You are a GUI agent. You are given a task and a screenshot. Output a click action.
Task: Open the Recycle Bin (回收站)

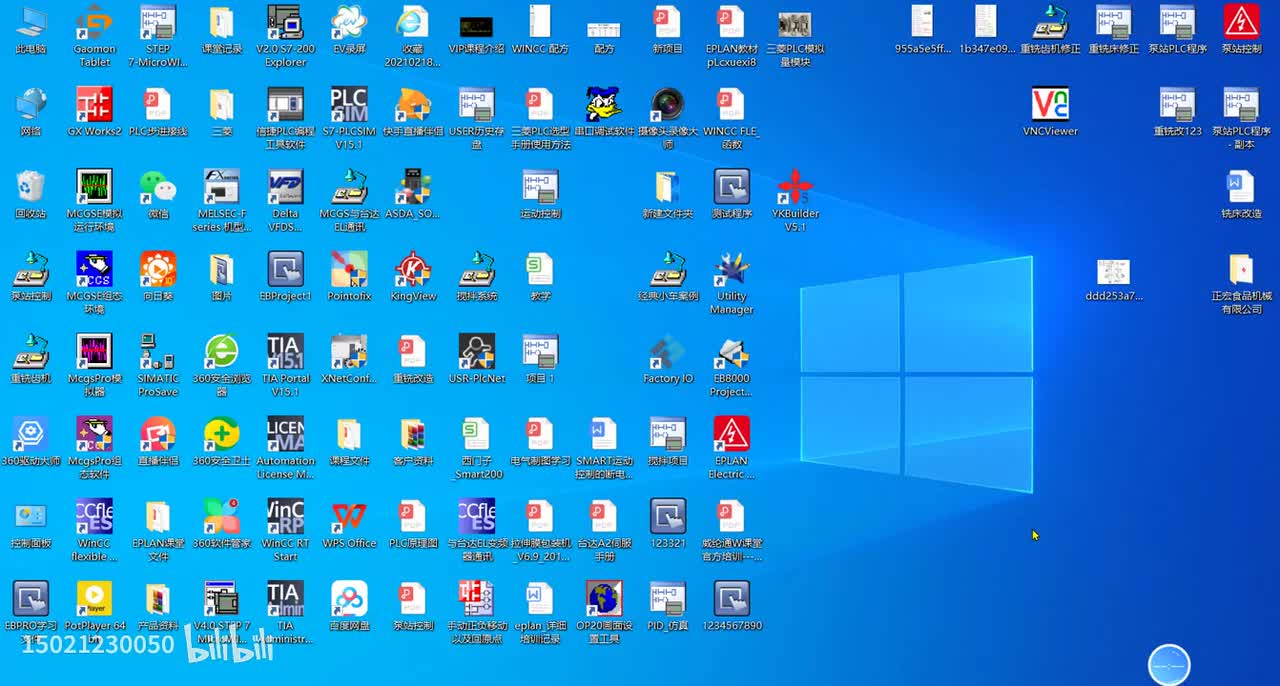pos(31,187)
